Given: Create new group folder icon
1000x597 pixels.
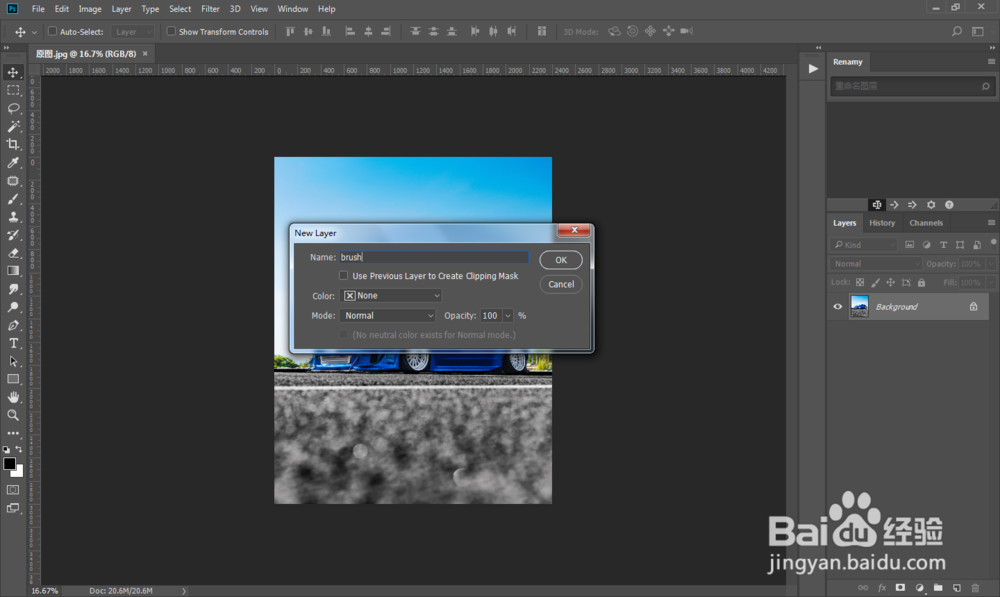Looking at the screenshot, I should pos(938,587).
